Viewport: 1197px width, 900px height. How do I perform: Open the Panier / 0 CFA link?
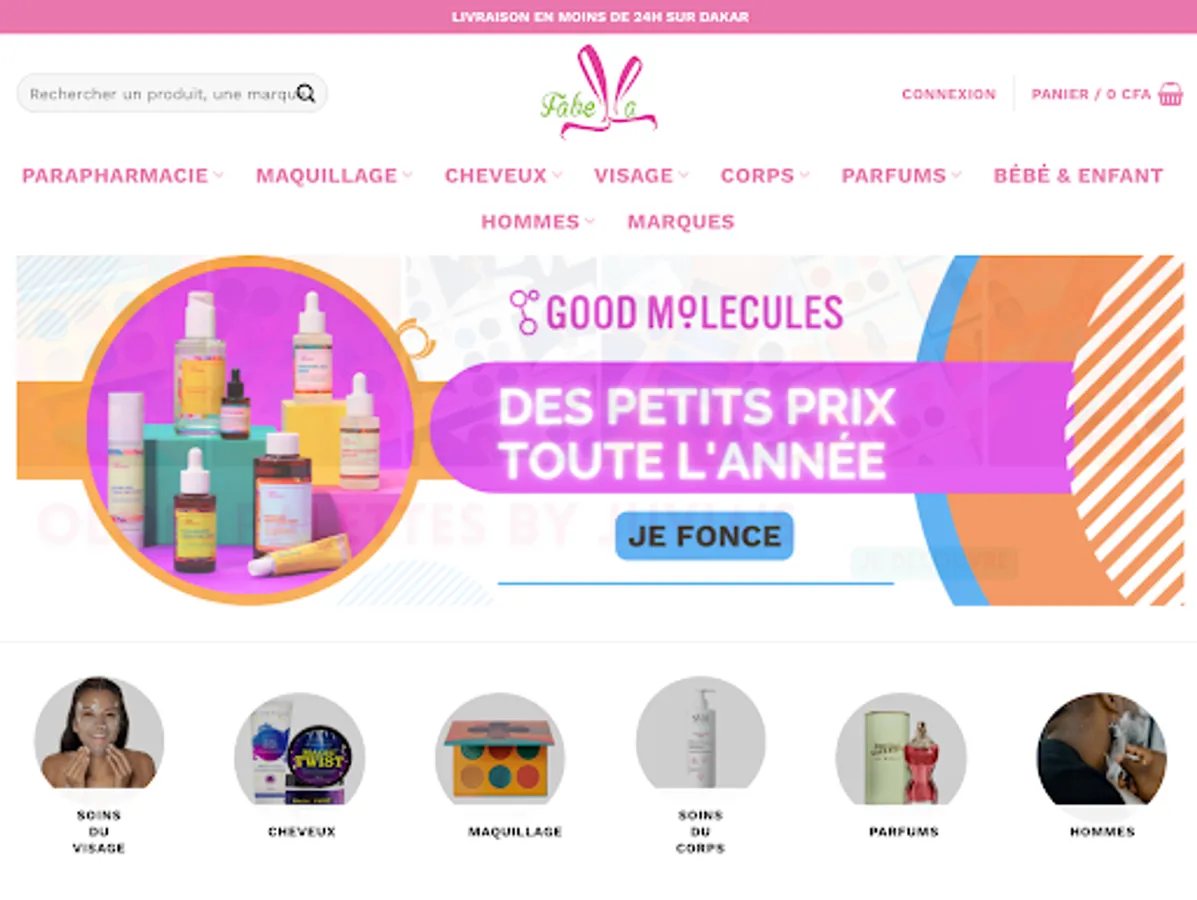pyautogui.click(x=1091, y=94)
